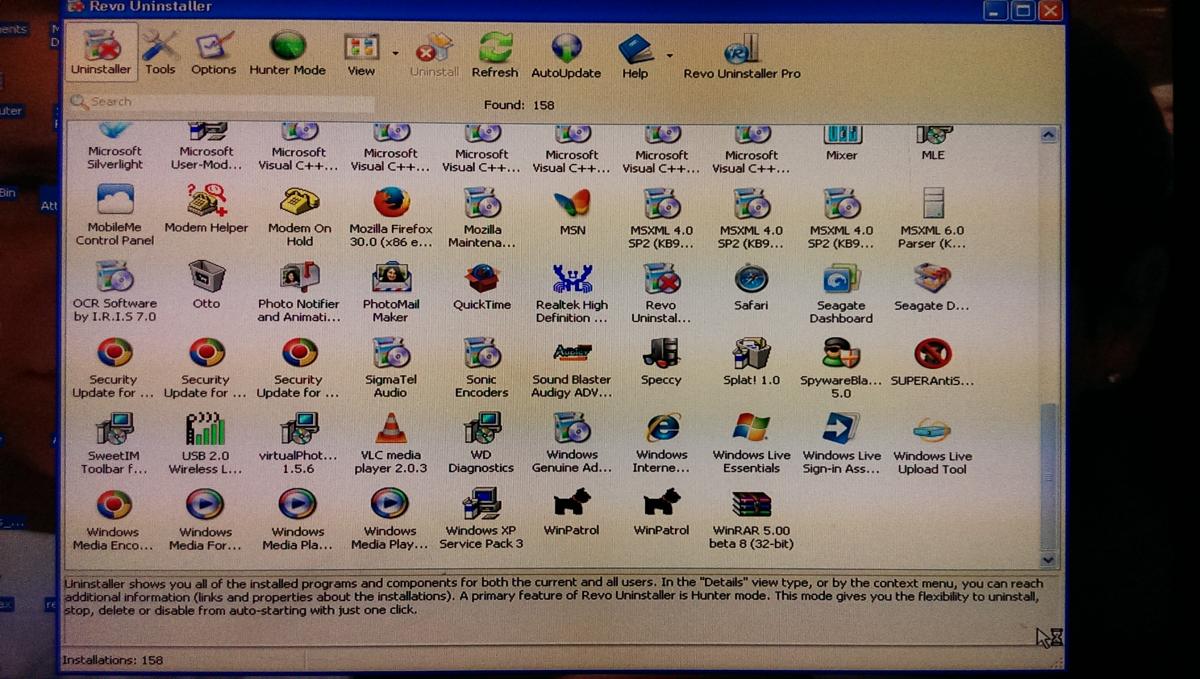Select virtualPhotographer 1.5.6 icon
1200x679 pixels.
(x=299, y=443)
